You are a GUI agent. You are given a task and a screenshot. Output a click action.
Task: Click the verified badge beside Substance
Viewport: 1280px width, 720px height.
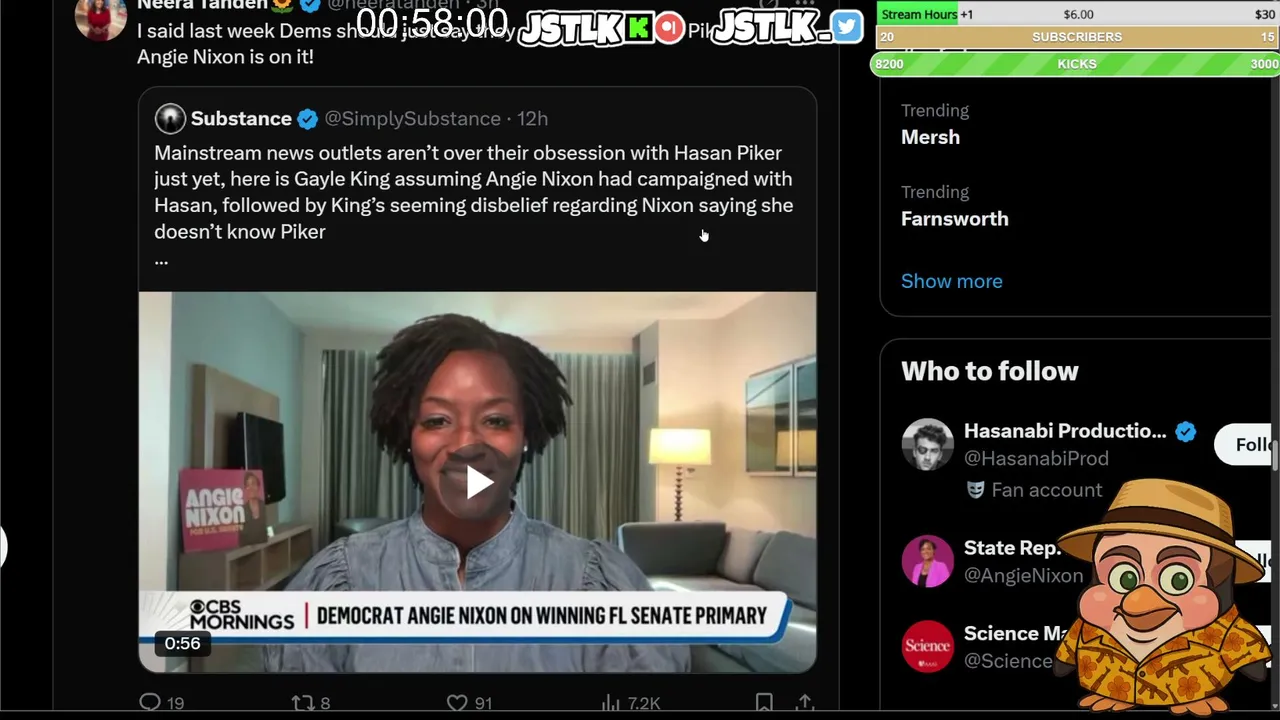coord(308,119)
